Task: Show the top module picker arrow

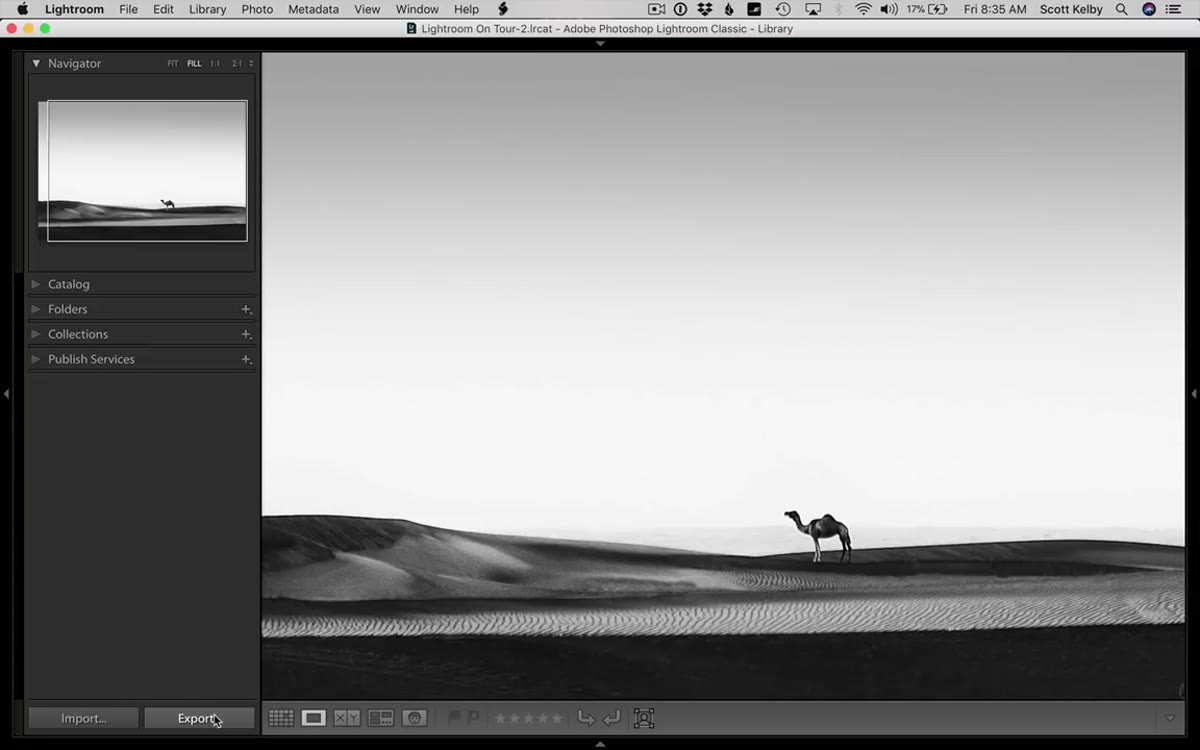Action: [x=600, y=44]
